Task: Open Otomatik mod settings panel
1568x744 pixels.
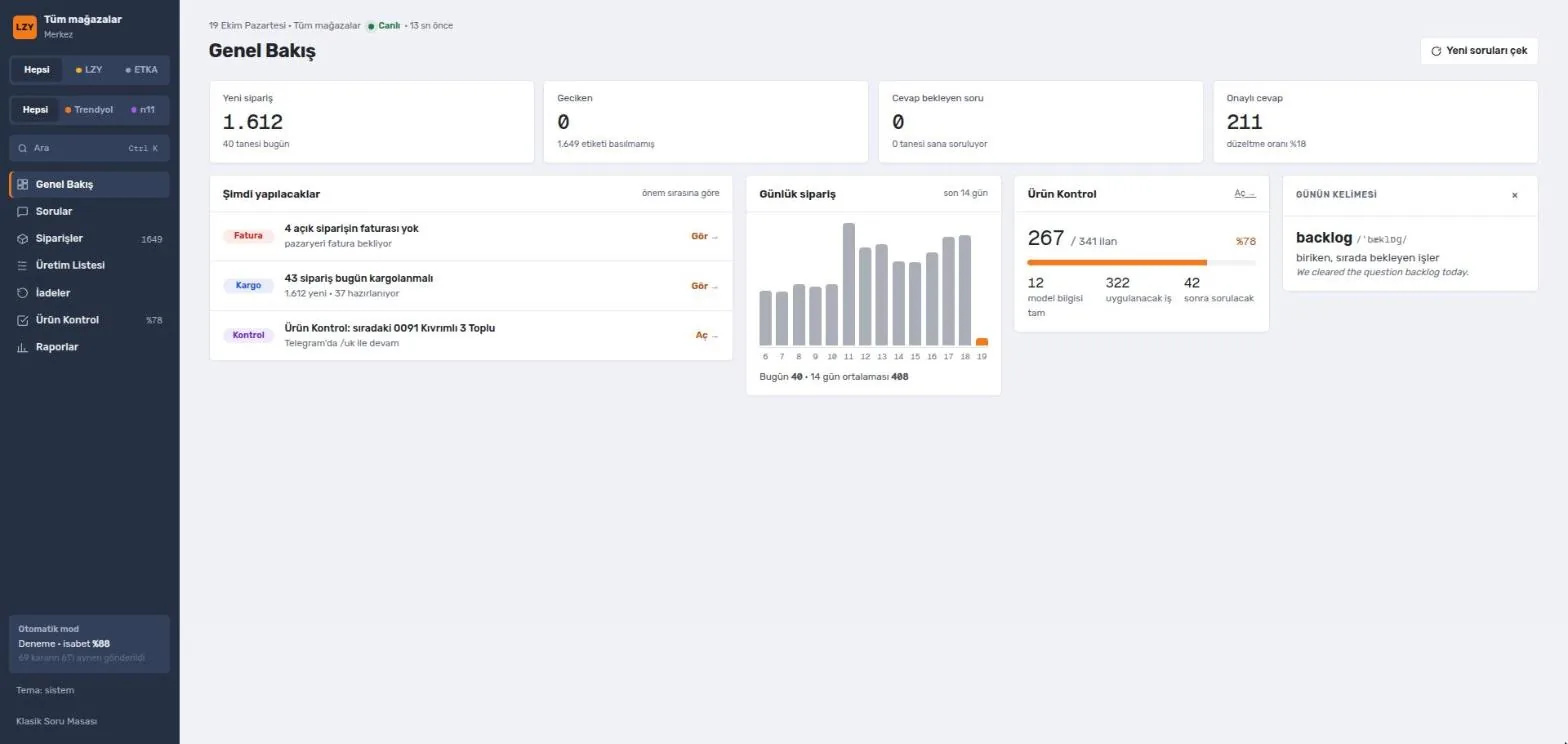Action: (x=90, y=644)
